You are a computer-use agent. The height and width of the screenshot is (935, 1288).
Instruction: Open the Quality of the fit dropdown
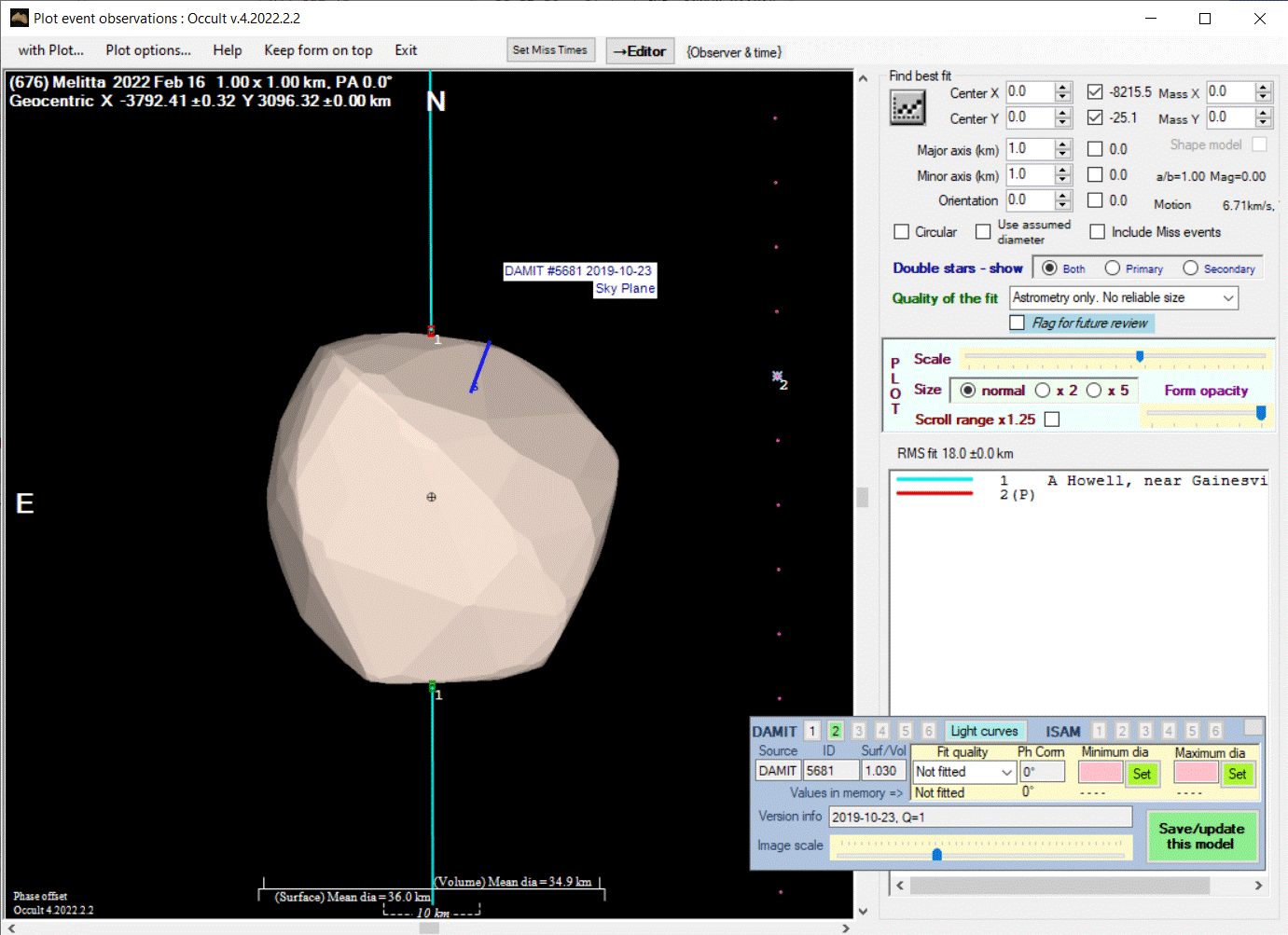[1228, 297]
